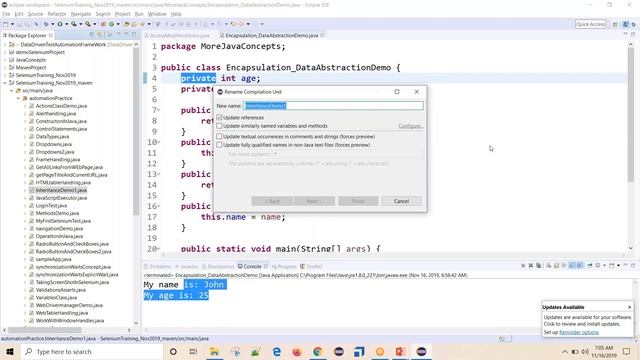Select ActionsClassDemo.java in Package Explorer
This screenshot has width=640, height=360.
[x=61, y=106]
